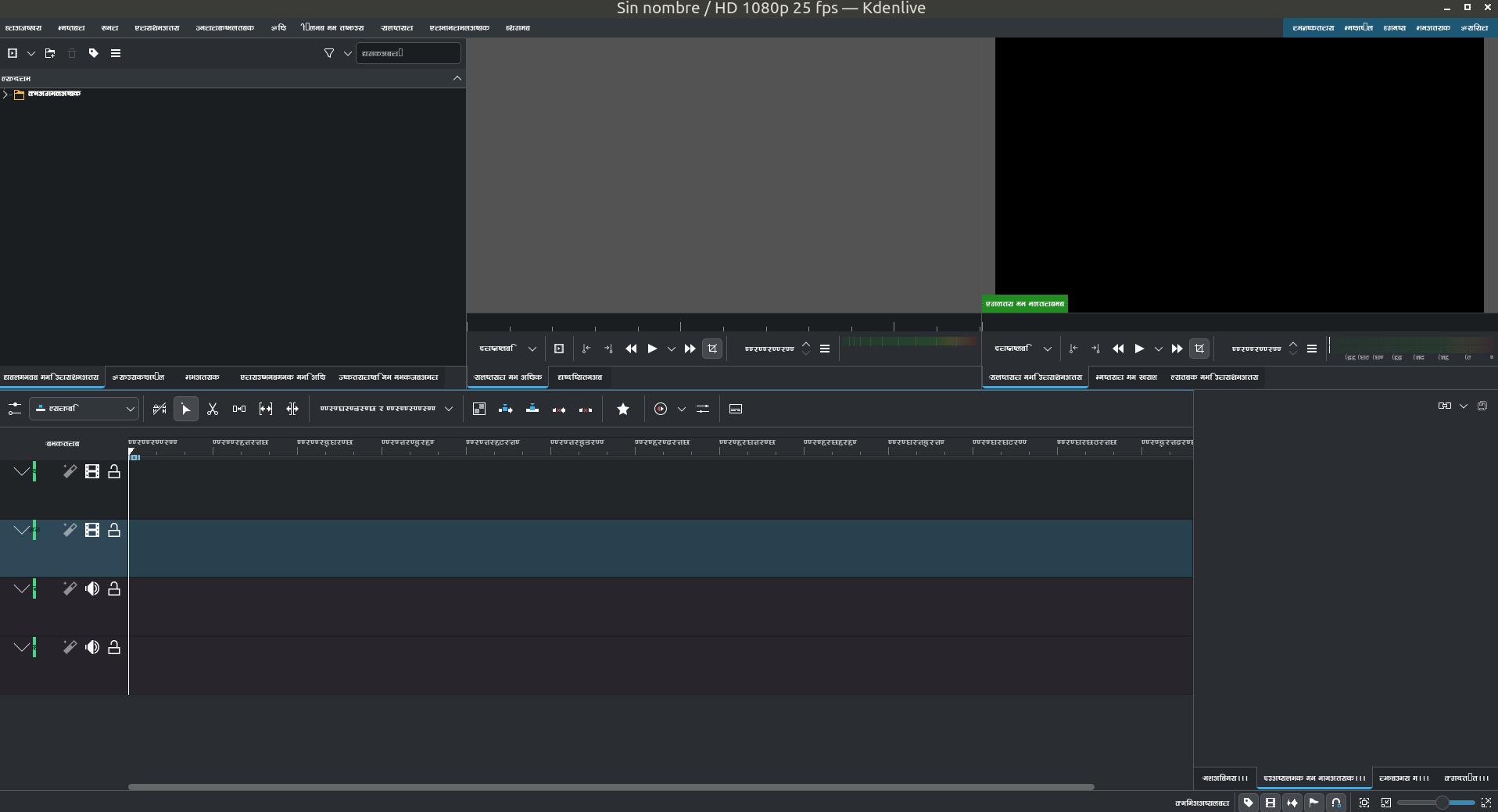Click the Mix clips checkerboard icon
Screen dimensions: 1498x812
pos(479,409)
